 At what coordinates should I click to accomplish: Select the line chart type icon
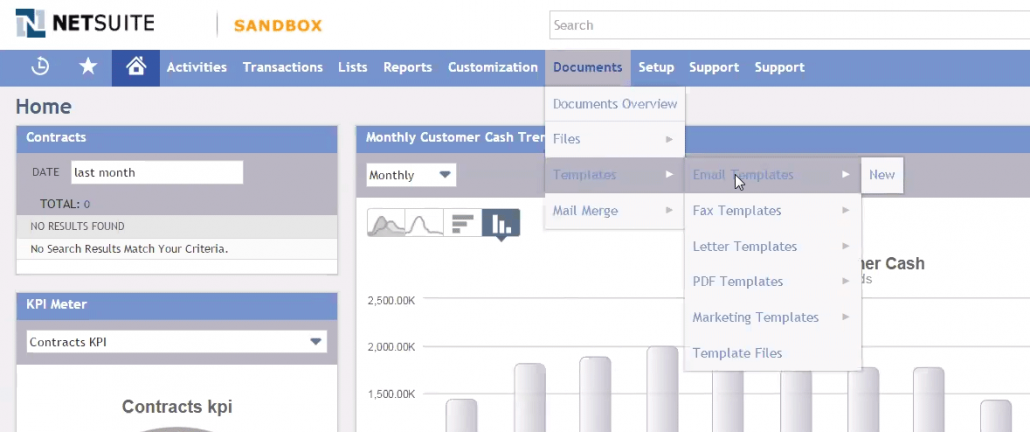tap(424, 223)
